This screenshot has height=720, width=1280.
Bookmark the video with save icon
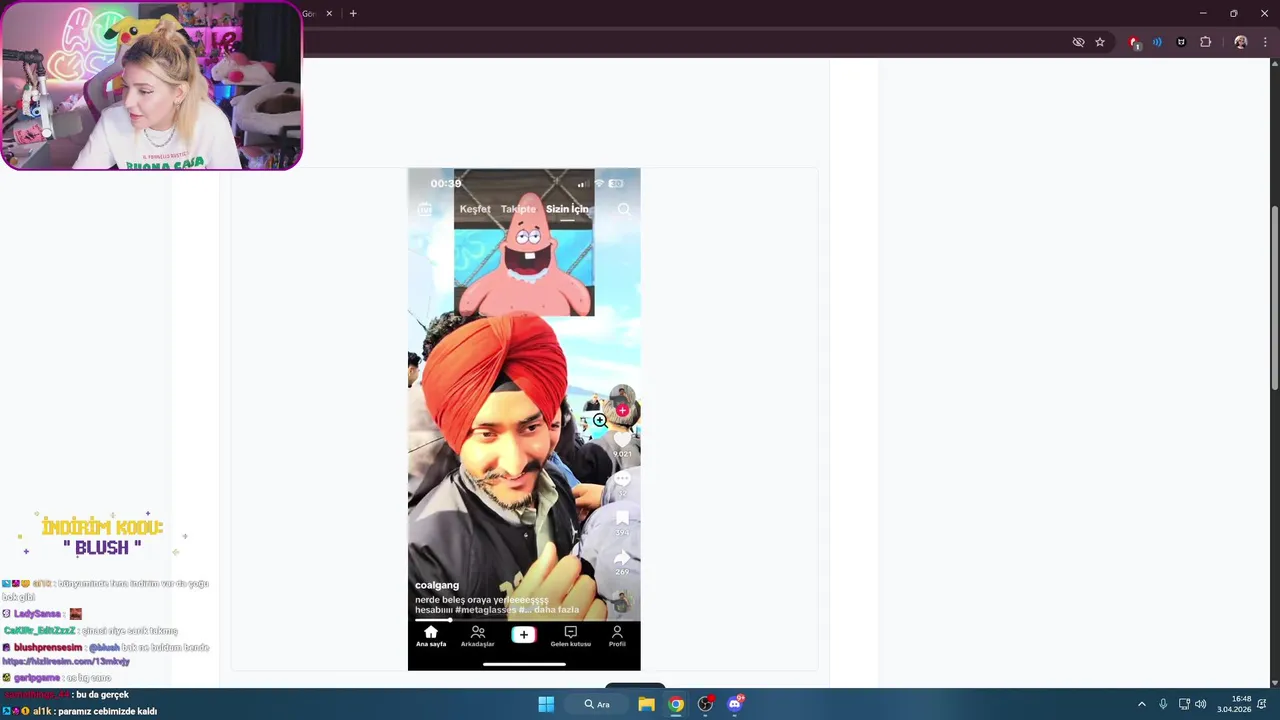click(x=622, y=518)
